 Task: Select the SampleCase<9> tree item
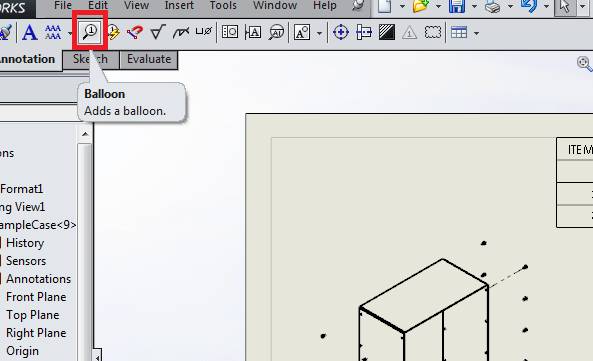pos(38,225)
